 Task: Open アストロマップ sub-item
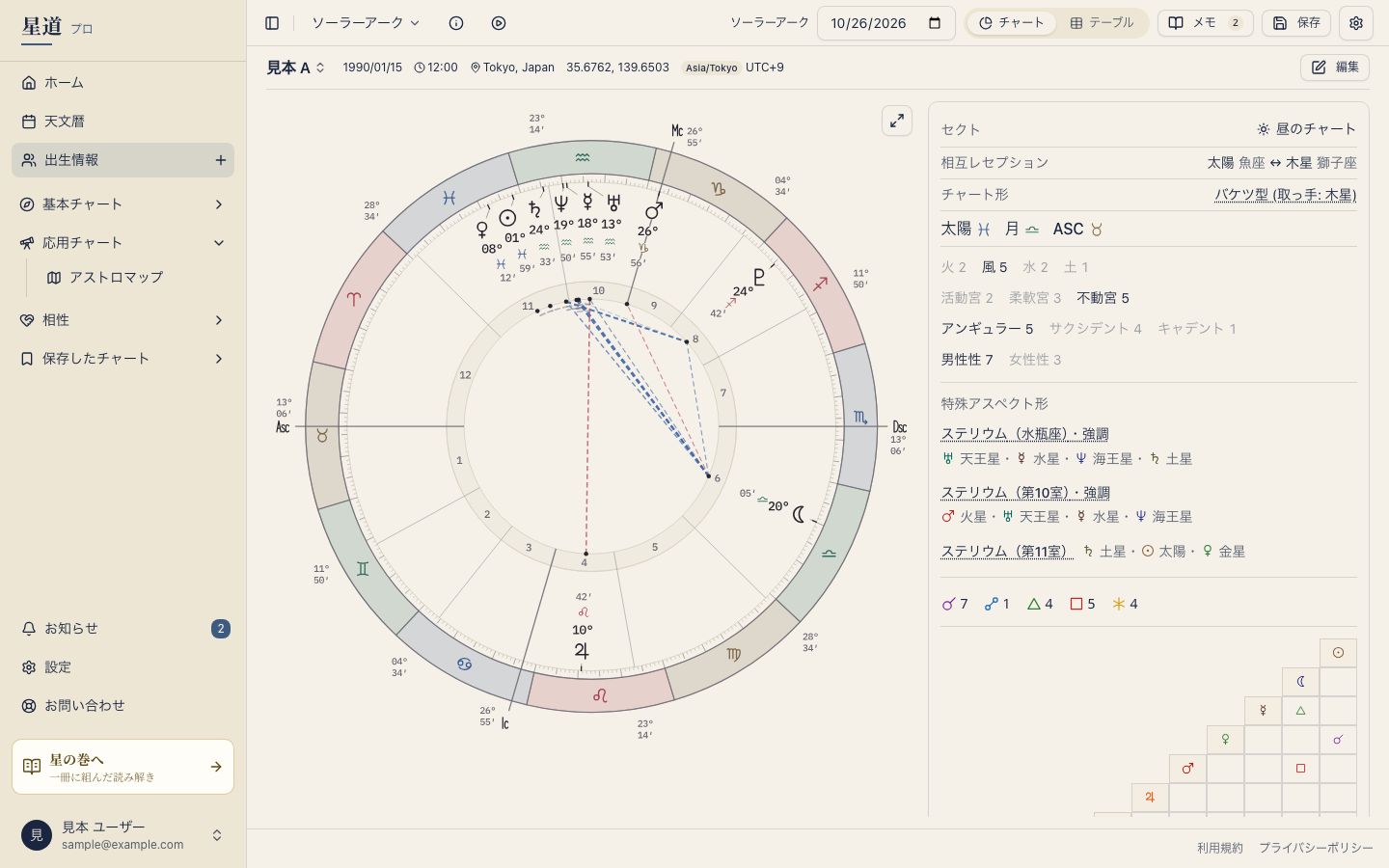(x=135, y=278)
